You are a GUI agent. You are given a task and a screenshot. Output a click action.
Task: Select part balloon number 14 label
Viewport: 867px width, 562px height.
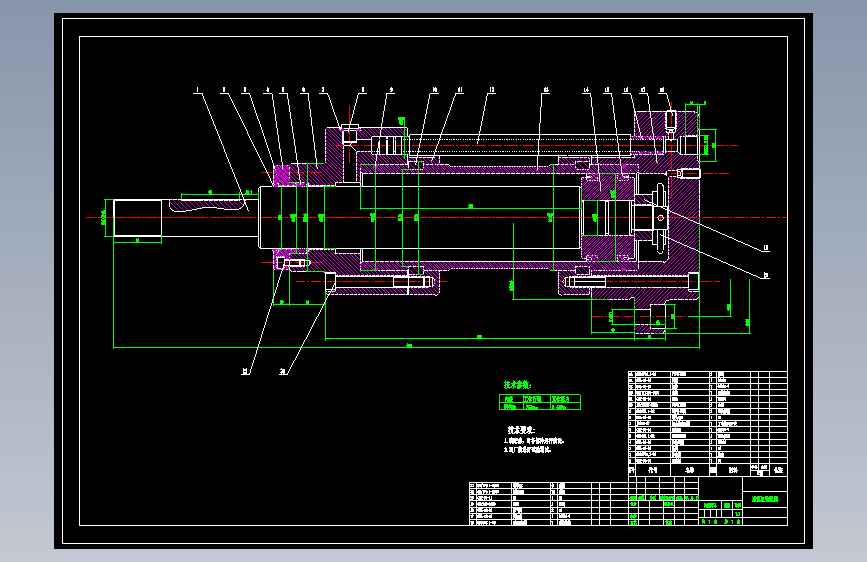pyautogui.click(x=587, y=90)
